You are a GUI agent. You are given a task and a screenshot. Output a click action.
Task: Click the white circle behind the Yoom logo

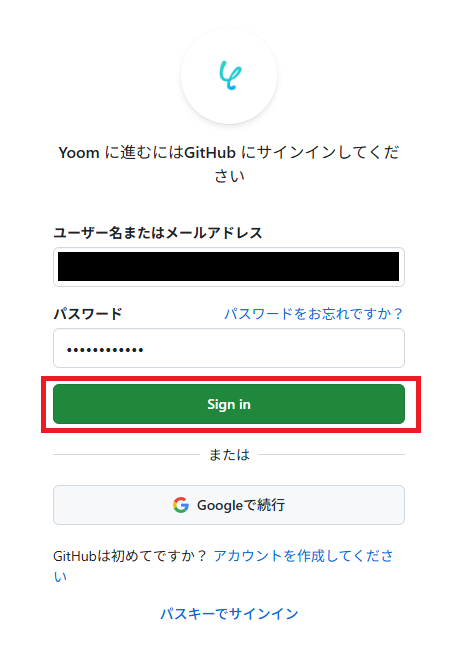coord(229,76)
